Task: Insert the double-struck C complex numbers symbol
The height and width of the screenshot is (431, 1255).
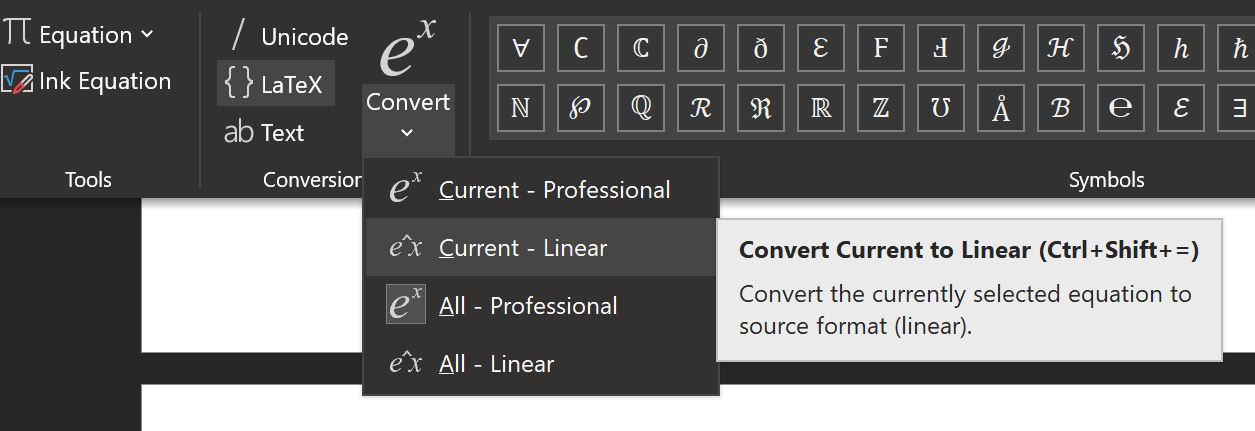Action: coord(641,49)
